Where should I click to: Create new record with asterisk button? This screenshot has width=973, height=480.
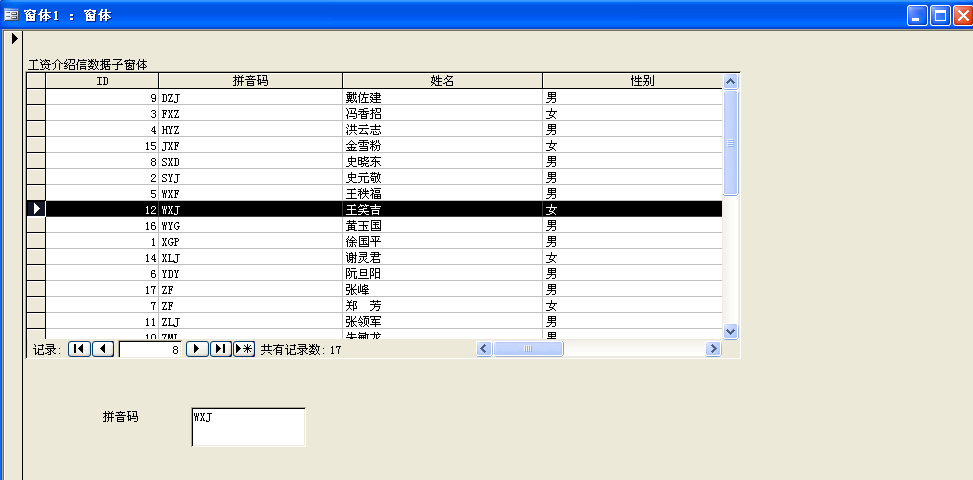pos(244,349)
